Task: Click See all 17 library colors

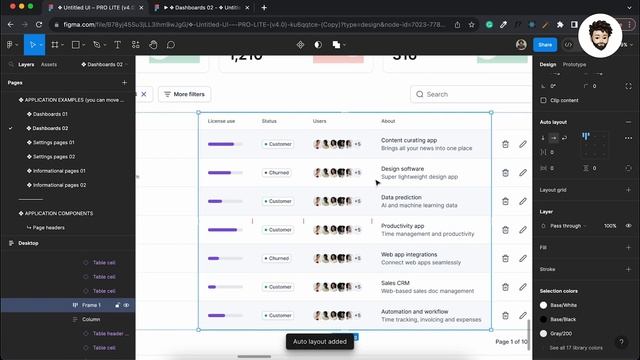Action: [576, 348]
